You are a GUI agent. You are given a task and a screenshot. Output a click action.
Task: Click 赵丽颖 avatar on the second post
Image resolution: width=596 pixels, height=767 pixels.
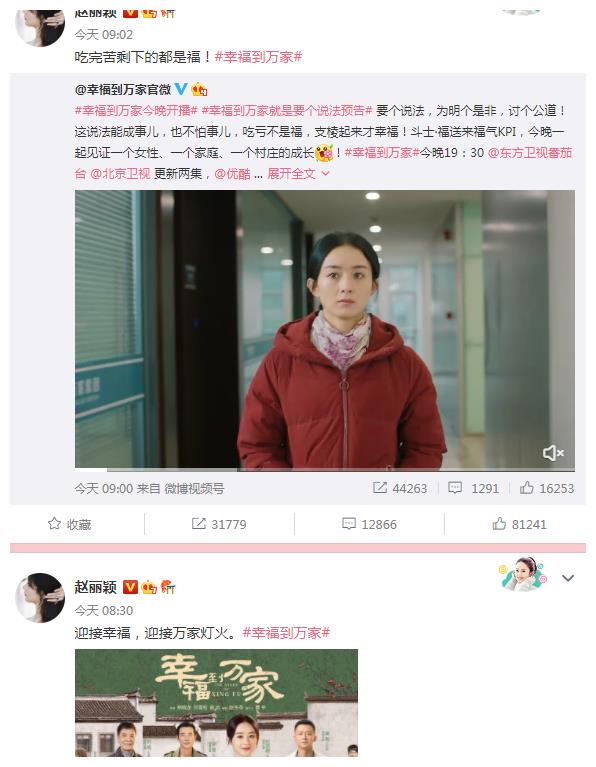(40, 598)
